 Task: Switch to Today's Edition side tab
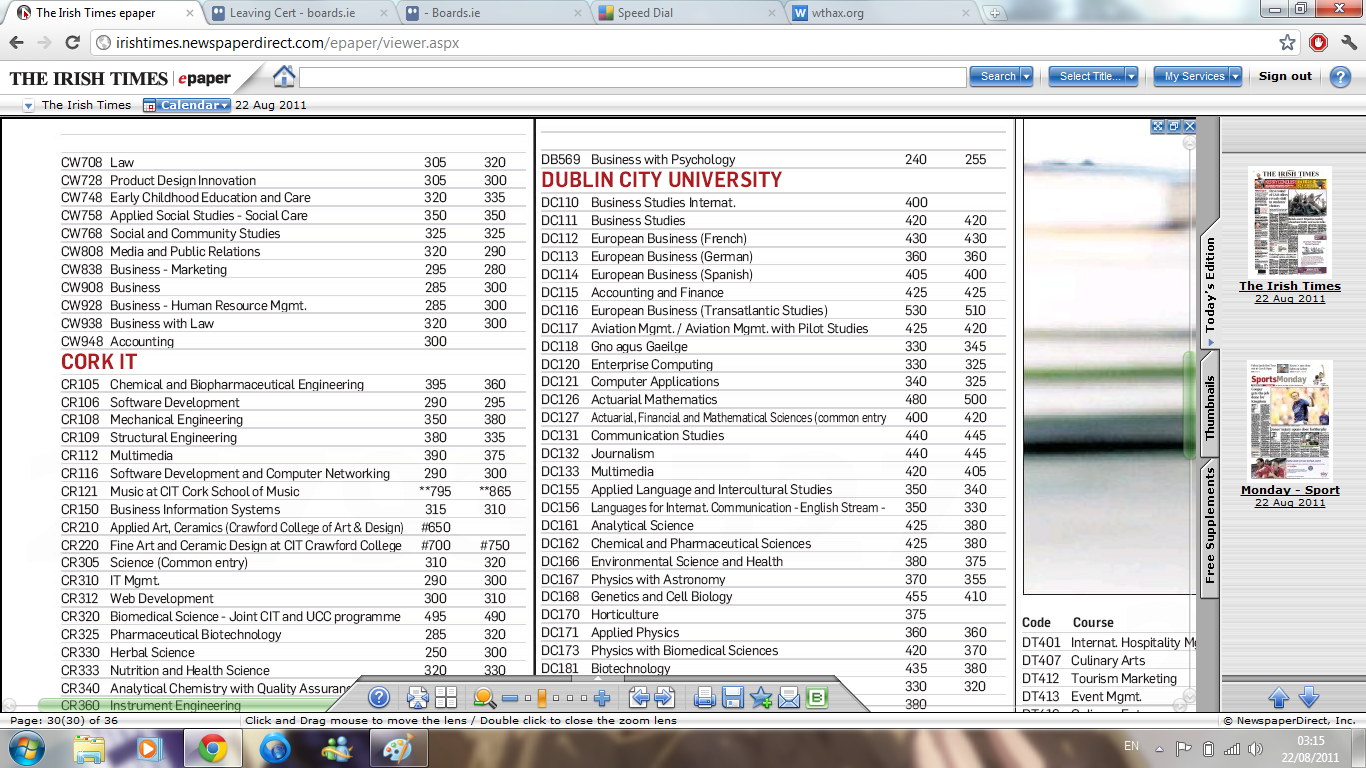(1210, 286)
